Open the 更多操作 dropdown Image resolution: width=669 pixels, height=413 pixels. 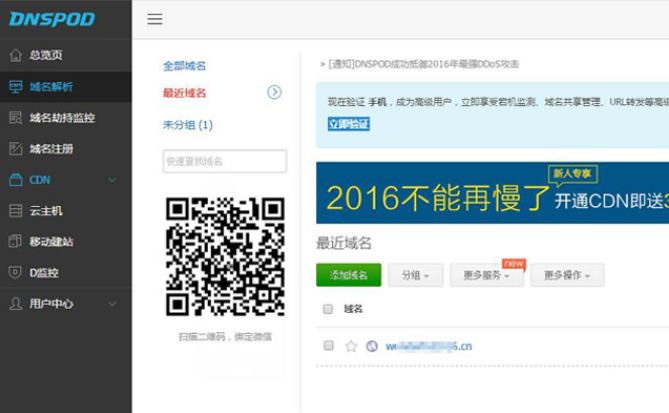coord(567,275)
